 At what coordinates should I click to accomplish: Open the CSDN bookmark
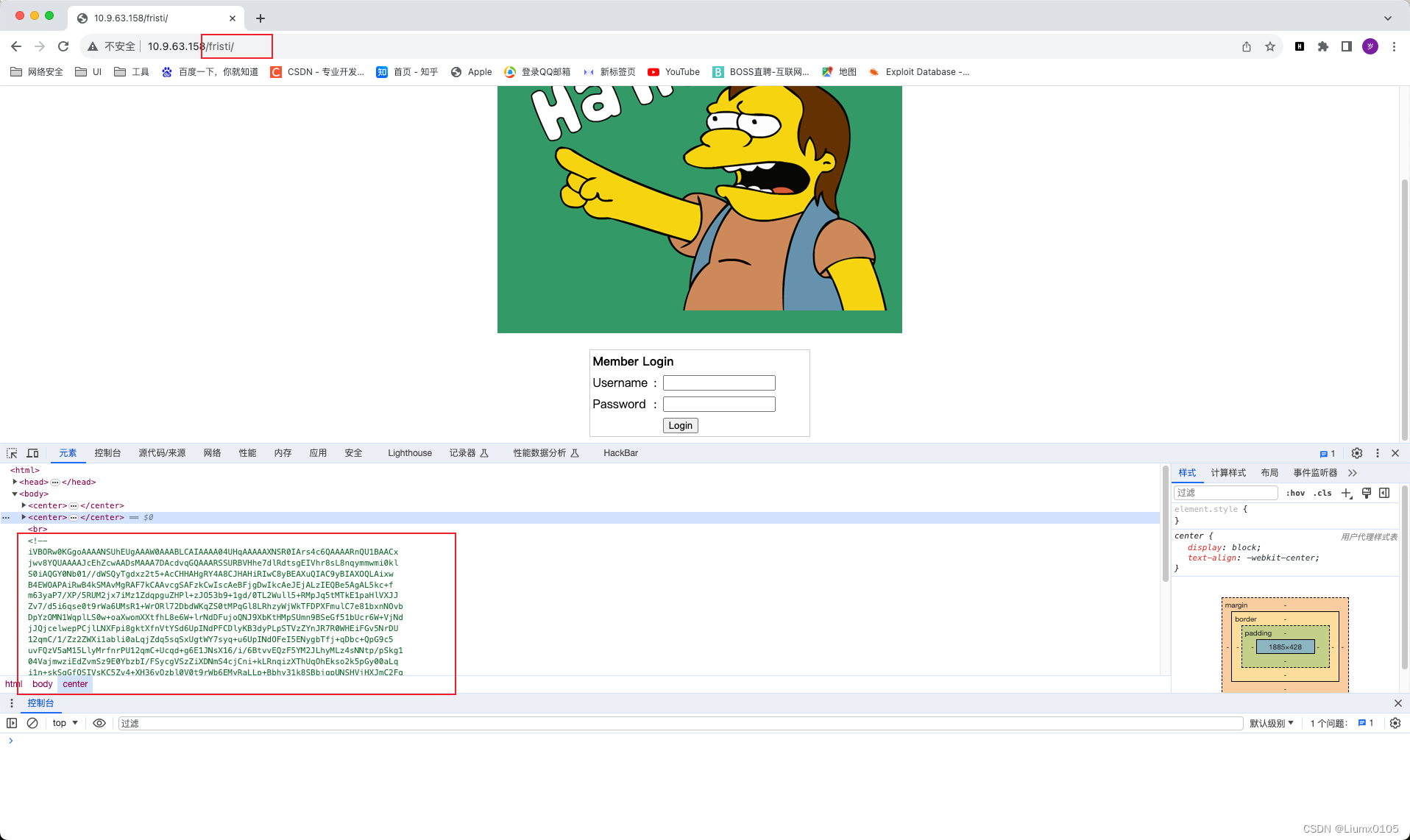coord(317,71)
